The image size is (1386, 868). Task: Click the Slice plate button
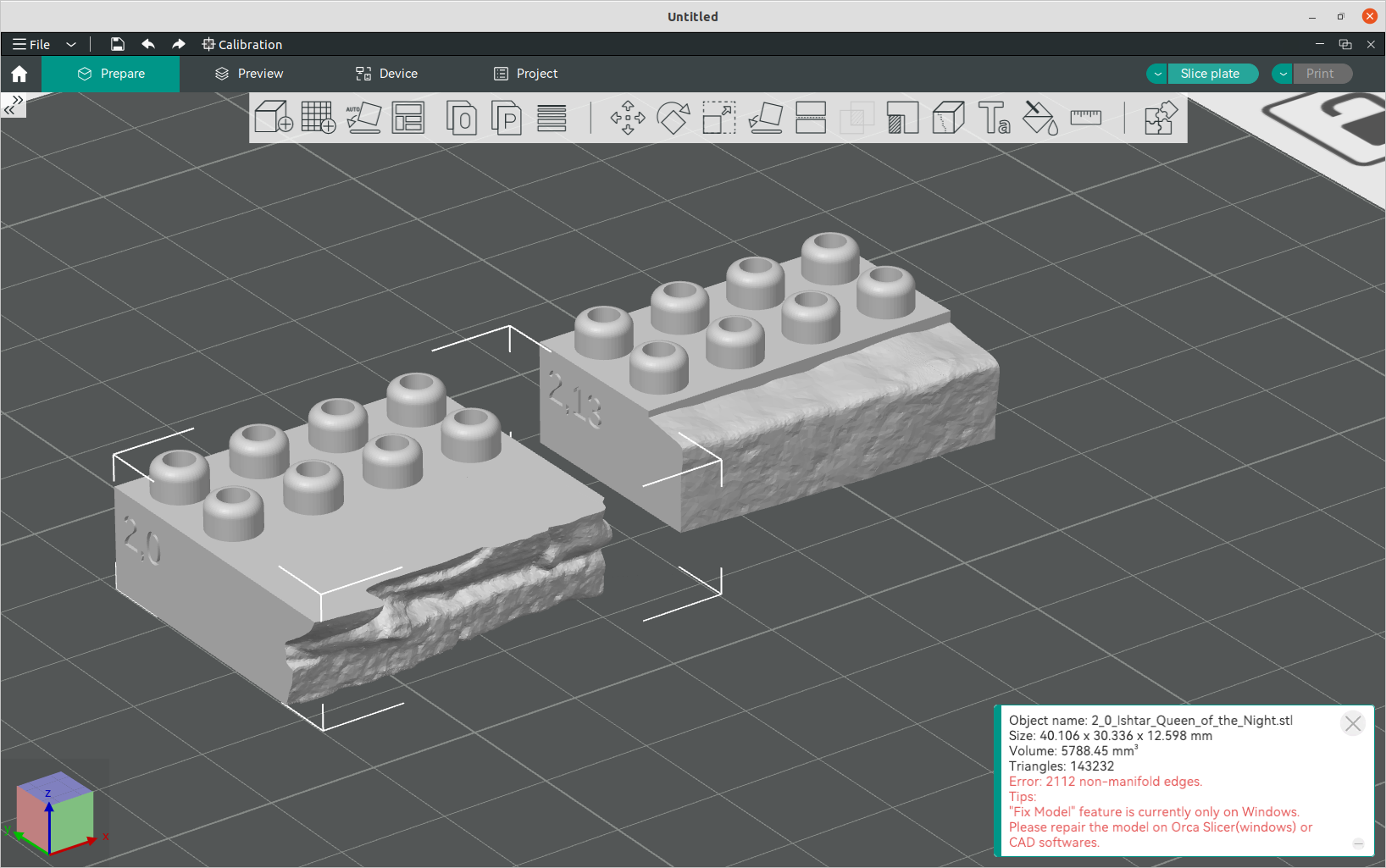(x=1211, y=74)
